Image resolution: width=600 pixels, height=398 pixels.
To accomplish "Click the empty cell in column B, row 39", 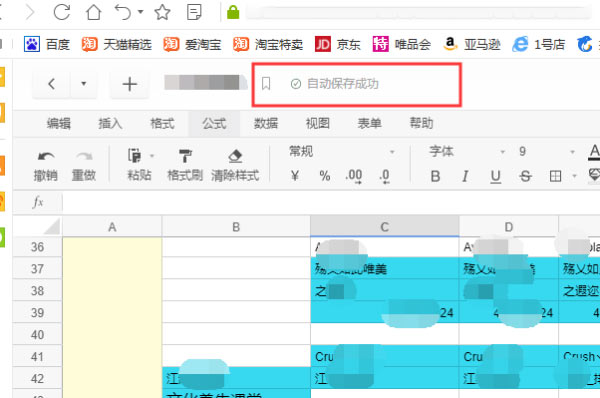I will [x=236, y=312].
